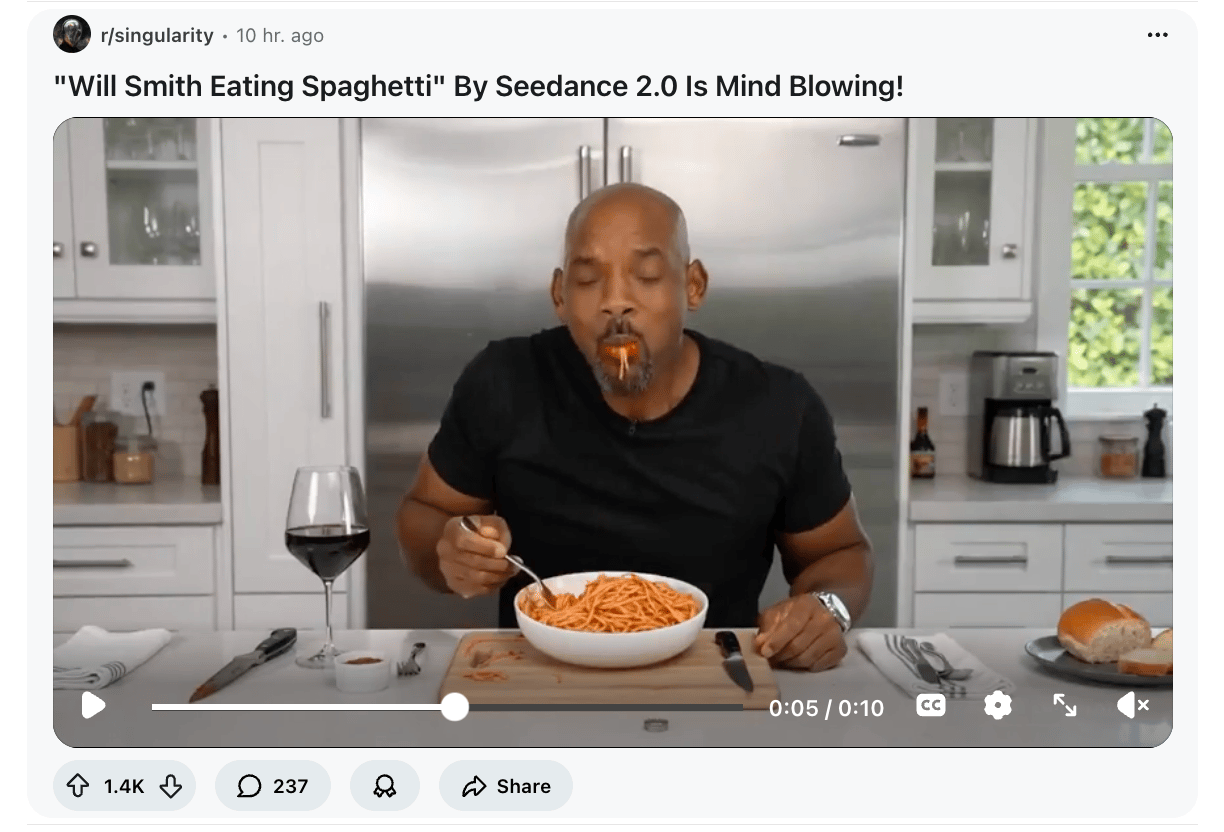Seek to the unplayed part of the timeline
Viewport: 1224px width, 832px height.
click(605, 707)
